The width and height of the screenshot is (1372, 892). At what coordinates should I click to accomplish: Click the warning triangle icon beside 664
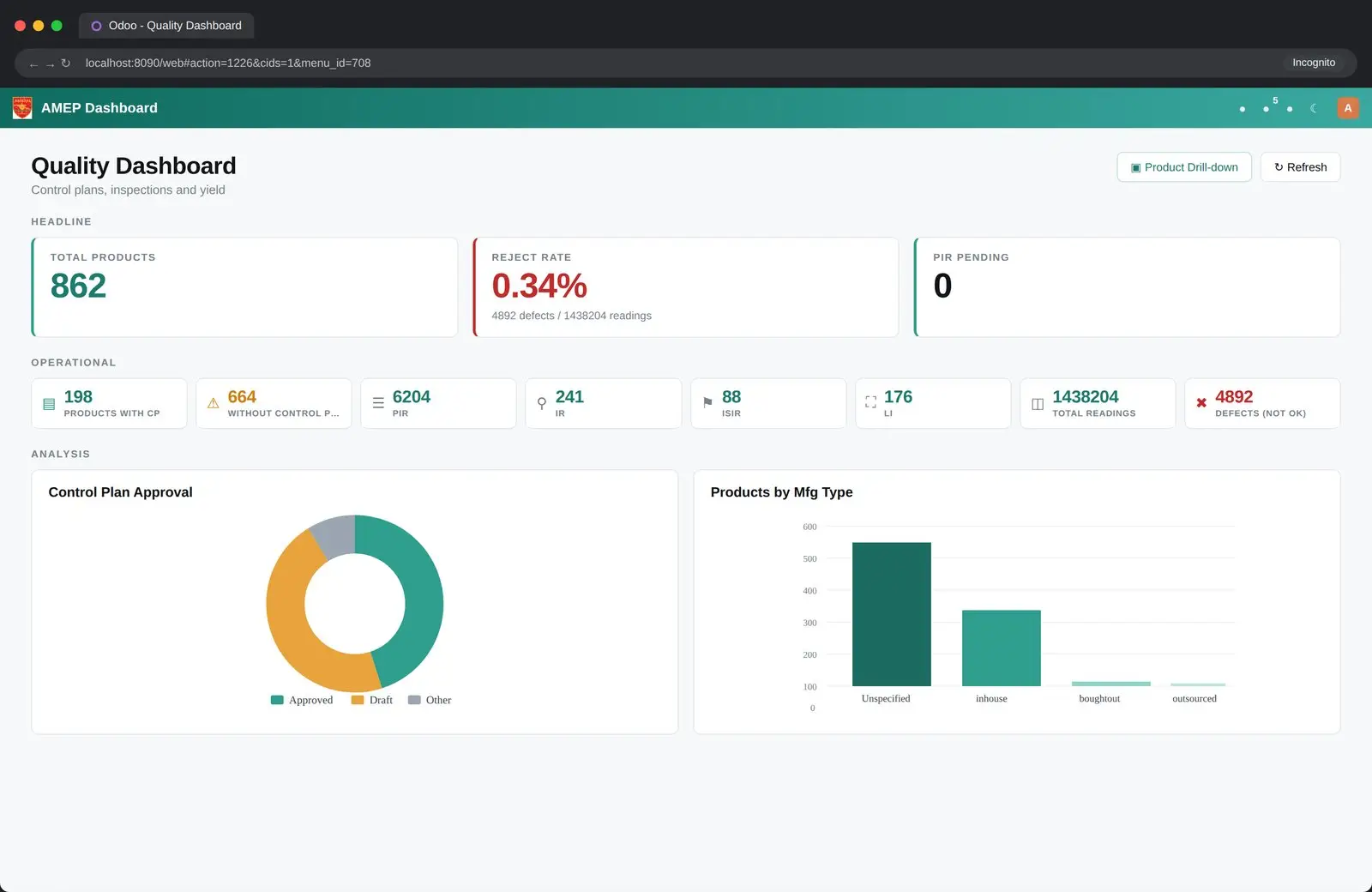[x=213, y=403]
